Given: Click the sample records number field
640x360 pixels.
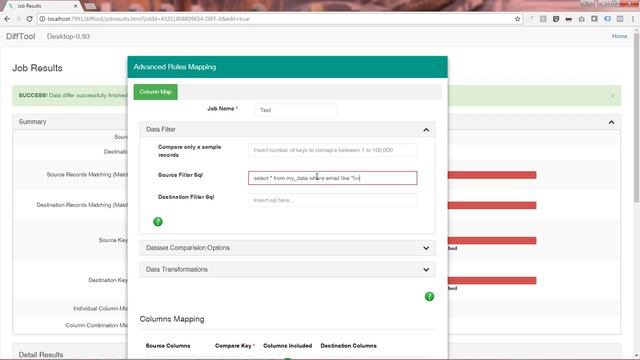Looking at the screenshot, I should pos(333,150).
